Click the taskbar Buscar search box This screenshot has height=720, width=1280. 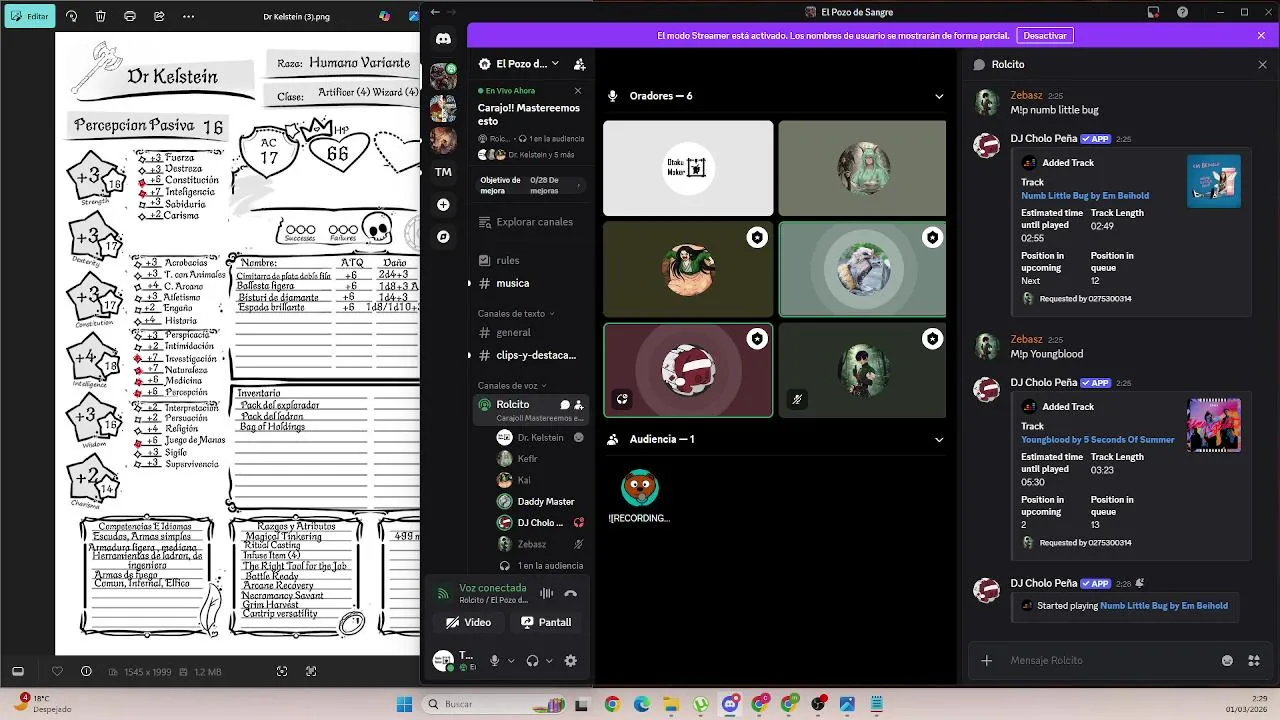tap(495, 704)
